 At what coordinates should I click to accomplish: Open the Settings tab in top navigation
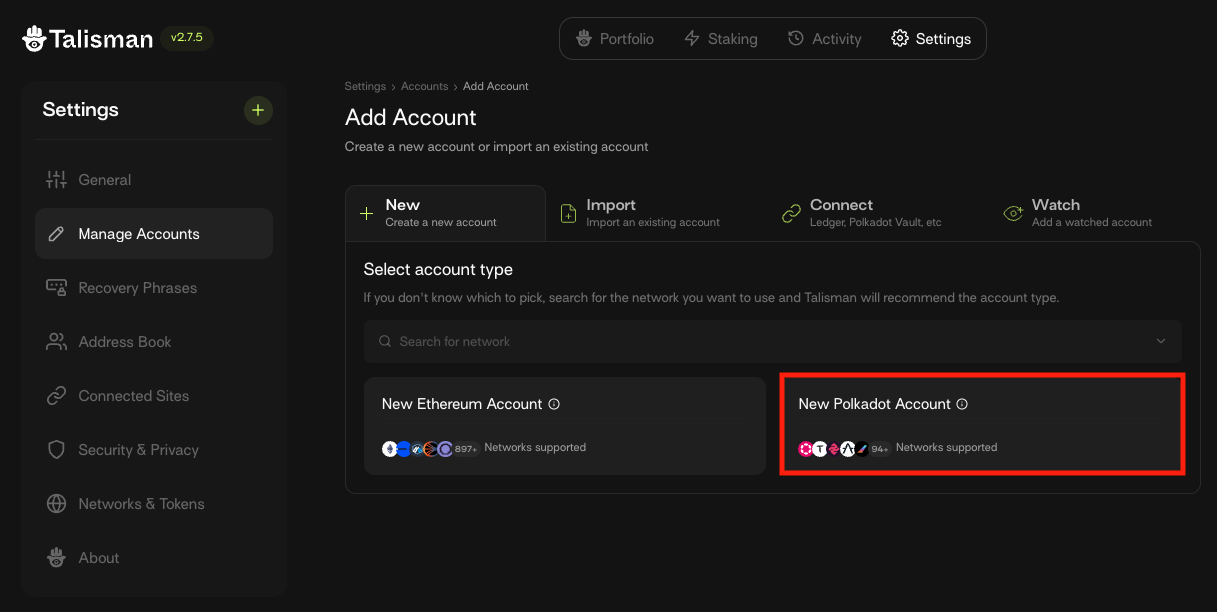(931, 39)
